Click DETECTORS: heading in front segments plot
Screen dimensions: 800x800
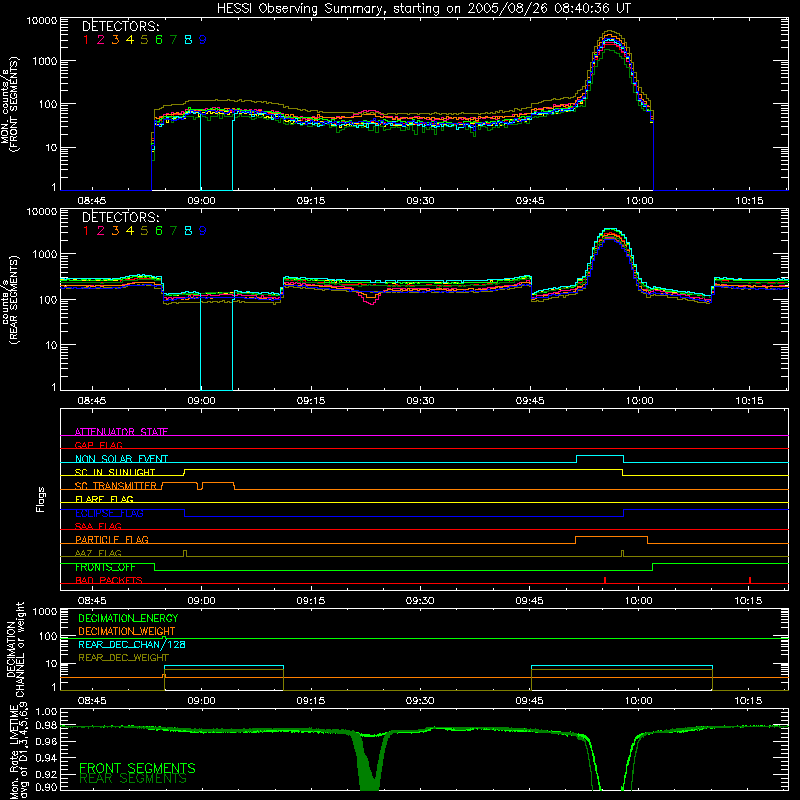click(120, 26)
